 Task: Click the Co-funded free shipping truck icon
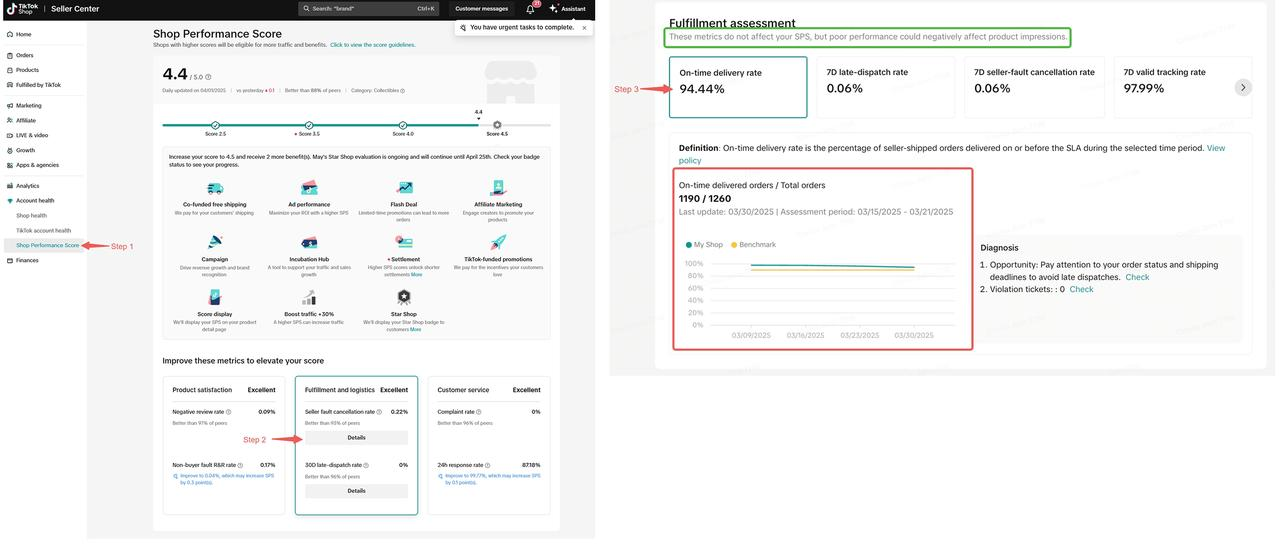click(214, 188)
